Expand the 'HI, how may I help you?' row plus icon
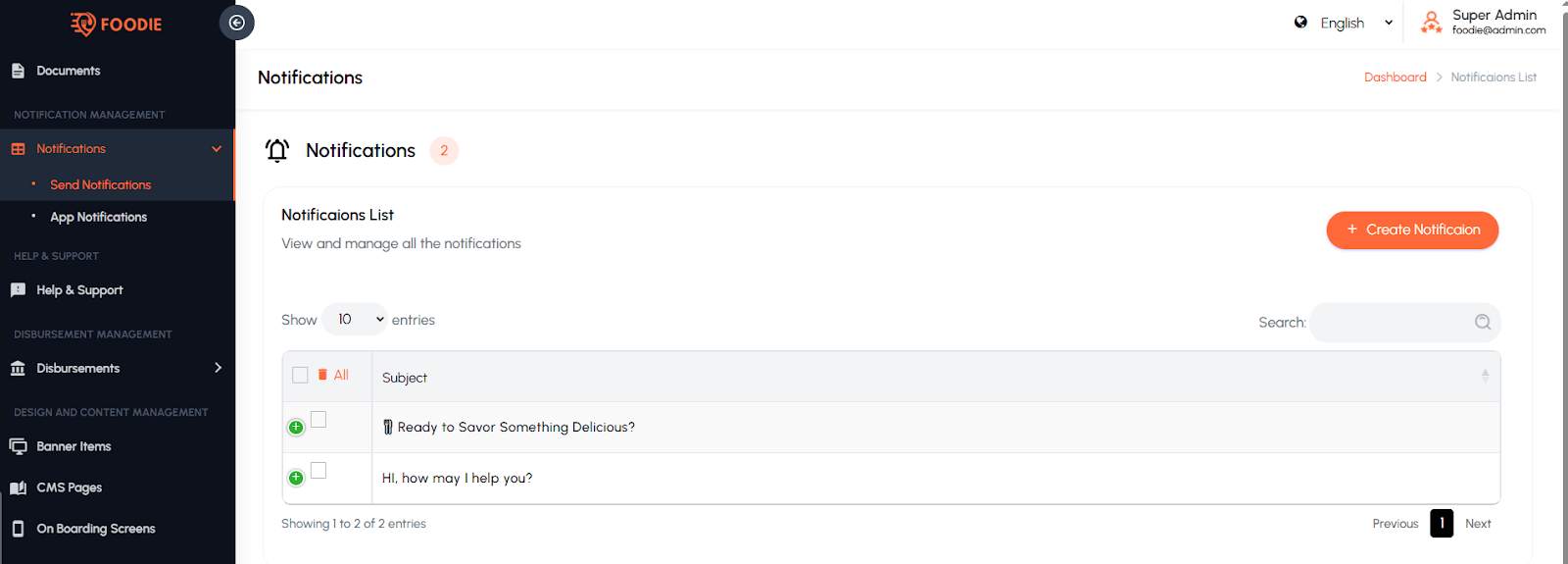Image resolution: width=1568 pixels, height=564 pixels. click(296, 479)
